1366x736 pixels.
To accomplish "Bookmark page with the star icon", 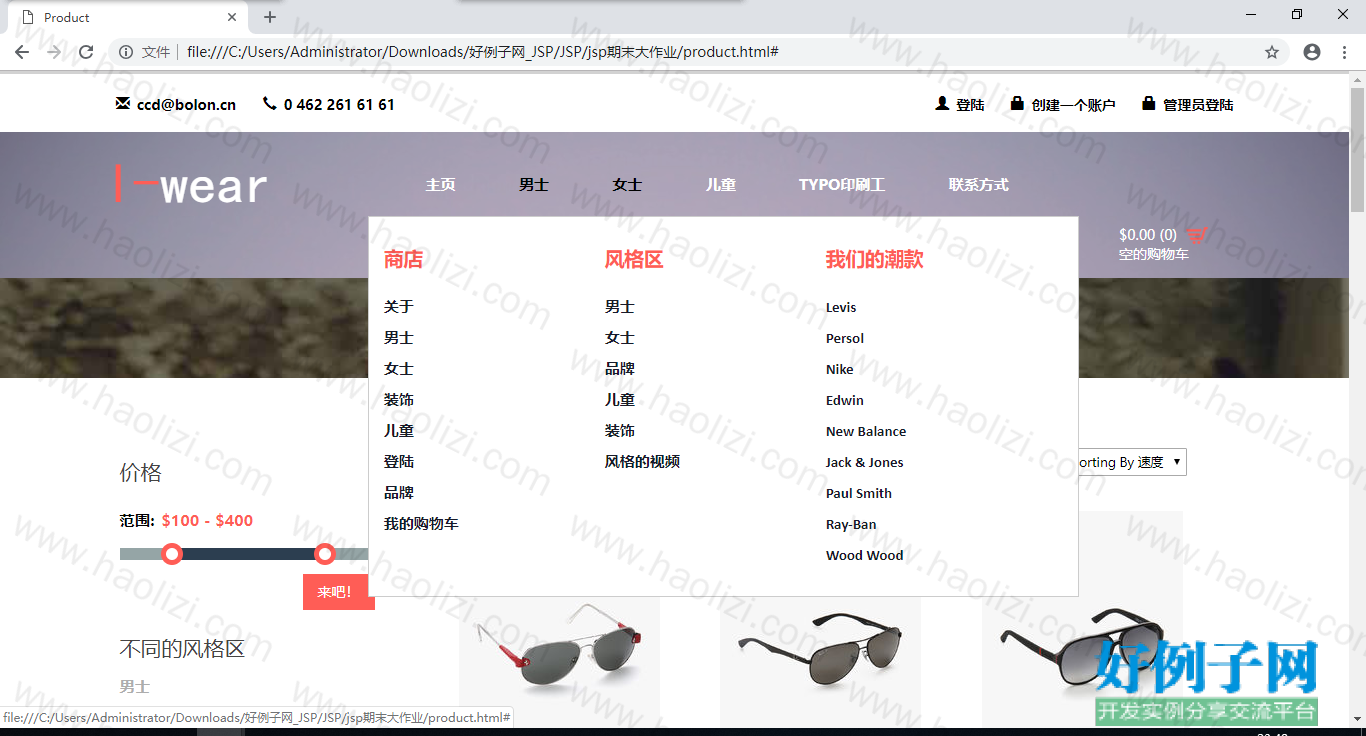I will (x=1272, y=52).
